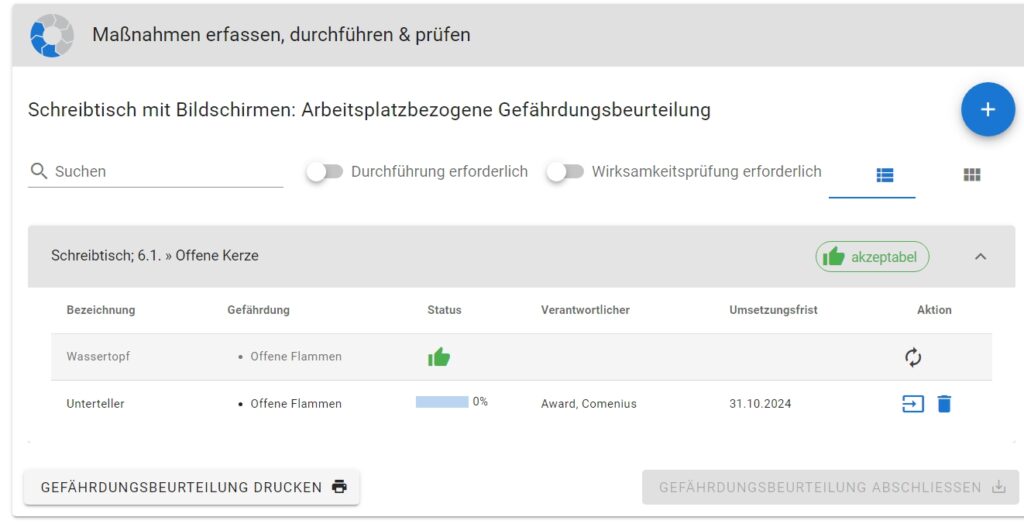This screenshot has height=524, width=1024.
Task: Click the akzeptabel status chip
Action: pyautogui.click(x=871, y=257)
